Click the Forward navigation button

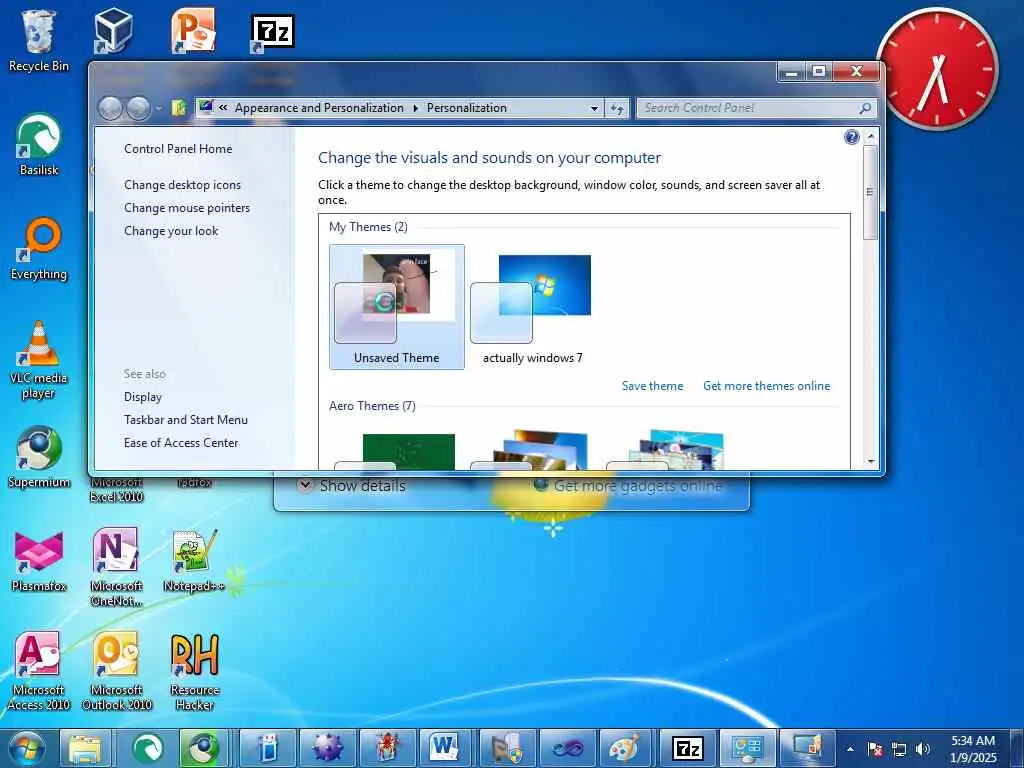[138, 108]
